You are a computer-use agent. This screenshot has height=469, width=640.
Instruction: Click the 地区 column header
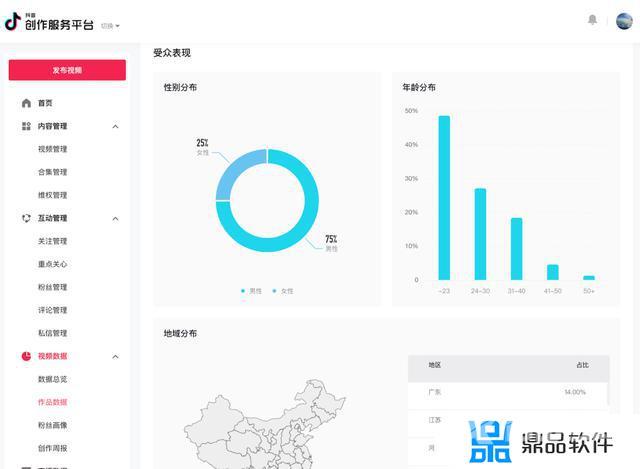coord(435,365)
